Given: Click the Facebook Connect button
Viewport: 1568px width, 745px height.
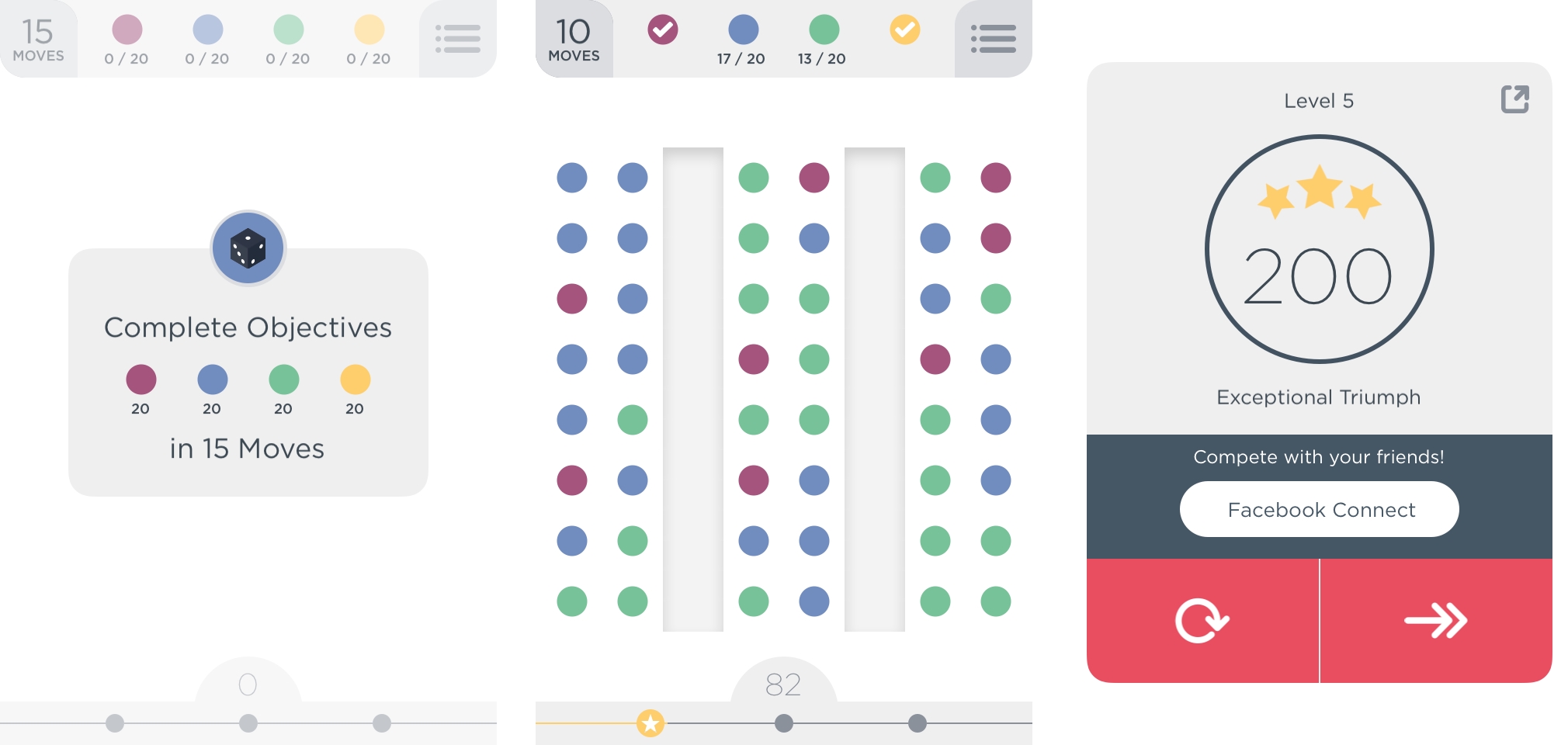Looking at the screenshot, I should point(1319,509).
